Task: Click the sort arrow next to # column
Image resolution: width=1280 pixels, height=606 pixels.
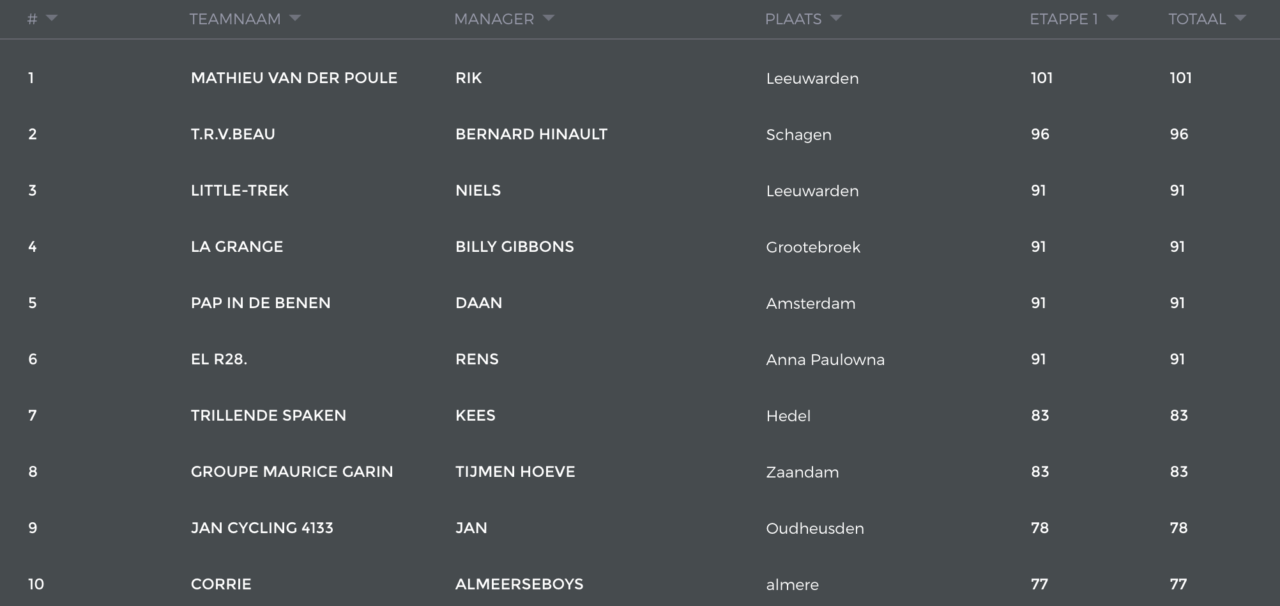Action: (52, 18)
